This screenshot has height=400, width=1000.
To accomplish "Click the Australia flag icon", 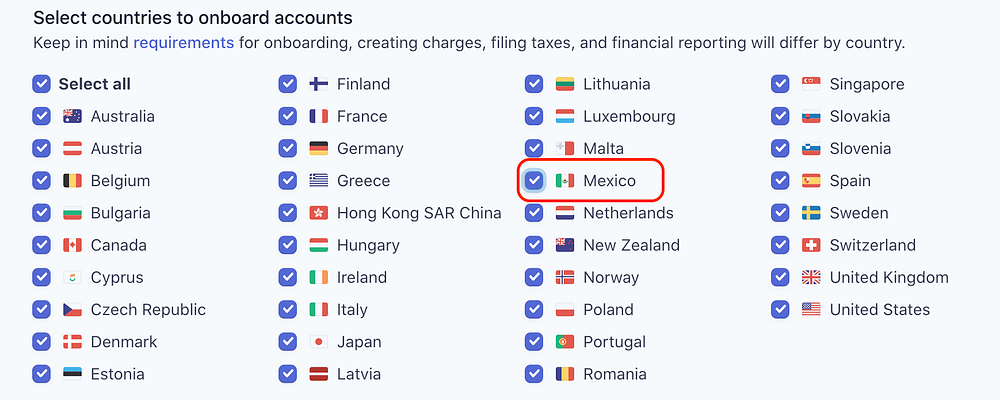I will pyautogui.click(x=72, y=116).
